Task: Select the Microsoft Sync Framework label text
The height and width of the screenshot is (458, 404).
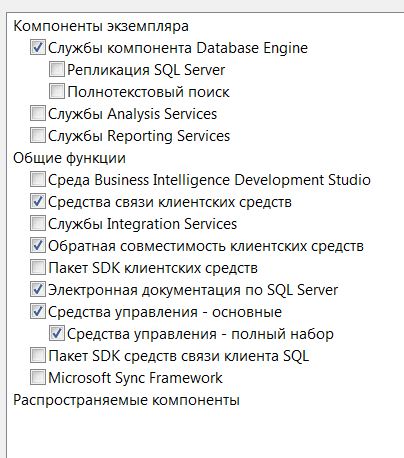Action: [x=135, y=378]
